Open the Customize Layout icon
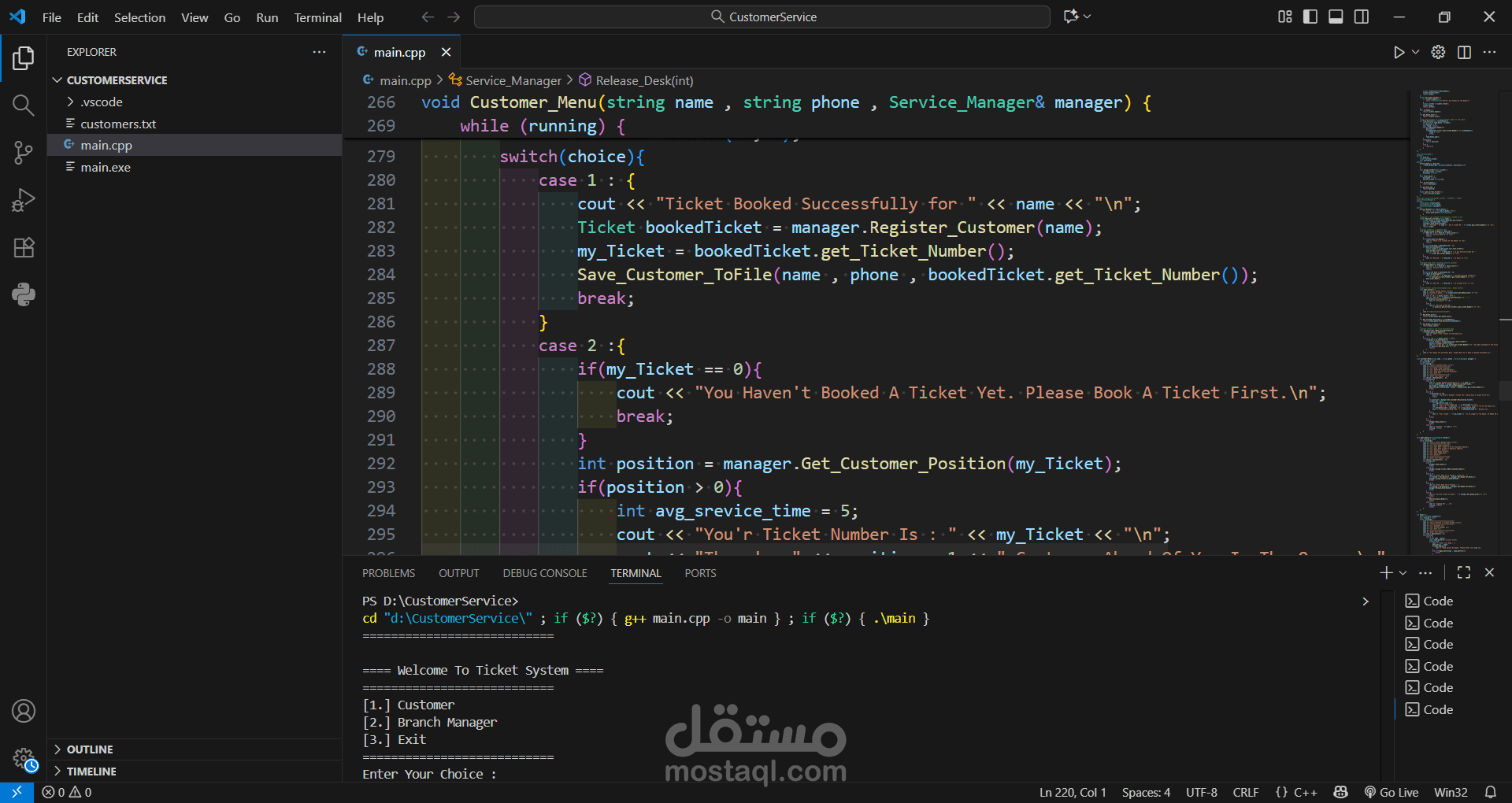 (x=1285, y=17)
